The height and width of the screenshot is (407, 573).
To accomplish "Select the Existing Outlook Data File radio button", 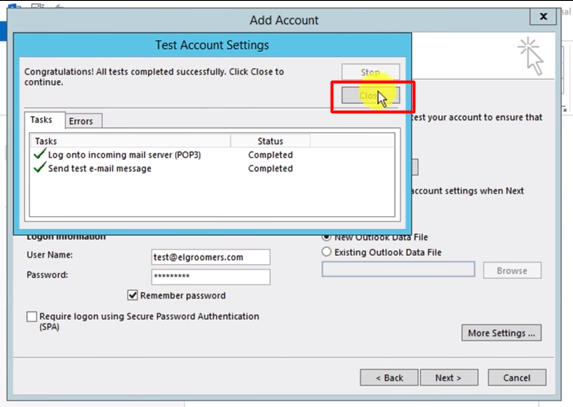I will [326, 252].
